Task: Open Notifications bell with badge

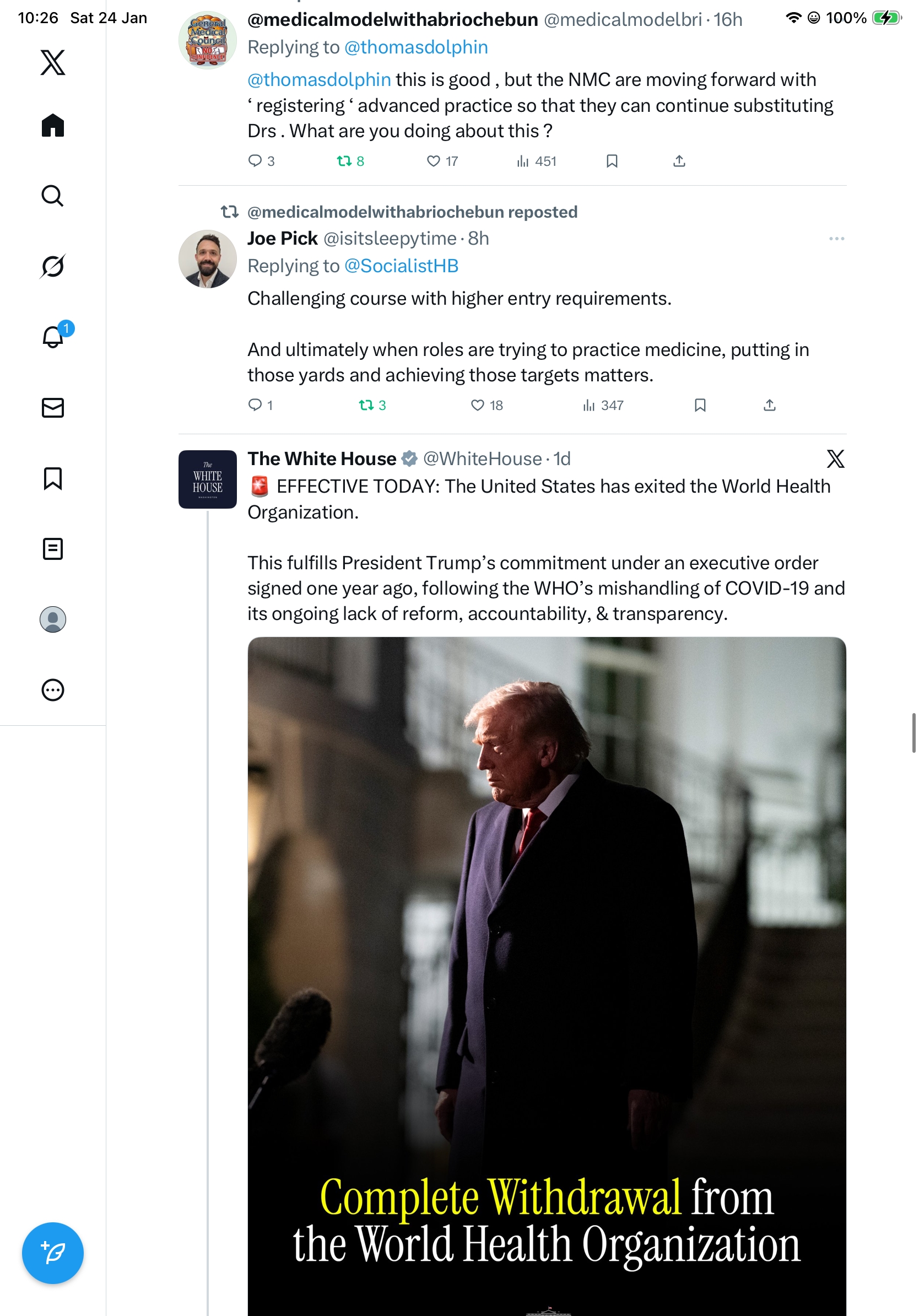Action: click(x=54, y=337)
